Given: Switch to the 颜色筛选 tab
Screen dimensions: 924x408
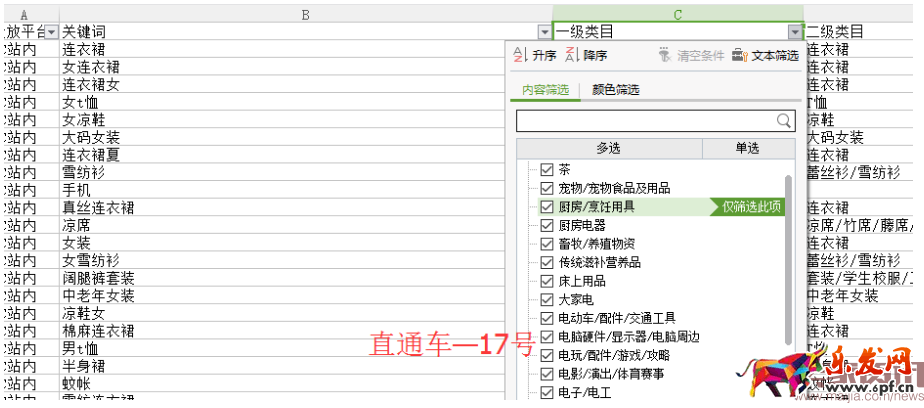Looking at the screenshot, I should [616, 90].
